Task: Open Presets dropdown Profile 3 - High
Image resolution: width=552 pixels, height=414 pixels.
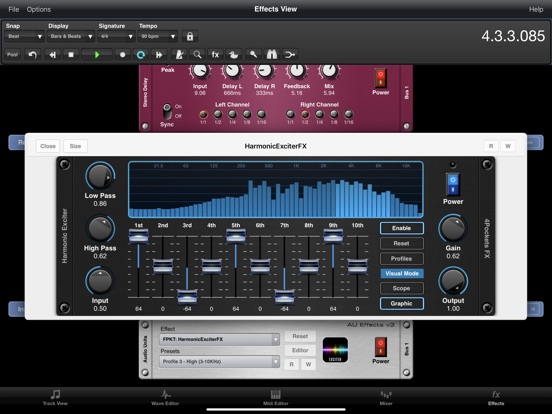Action: coord(219,362)
